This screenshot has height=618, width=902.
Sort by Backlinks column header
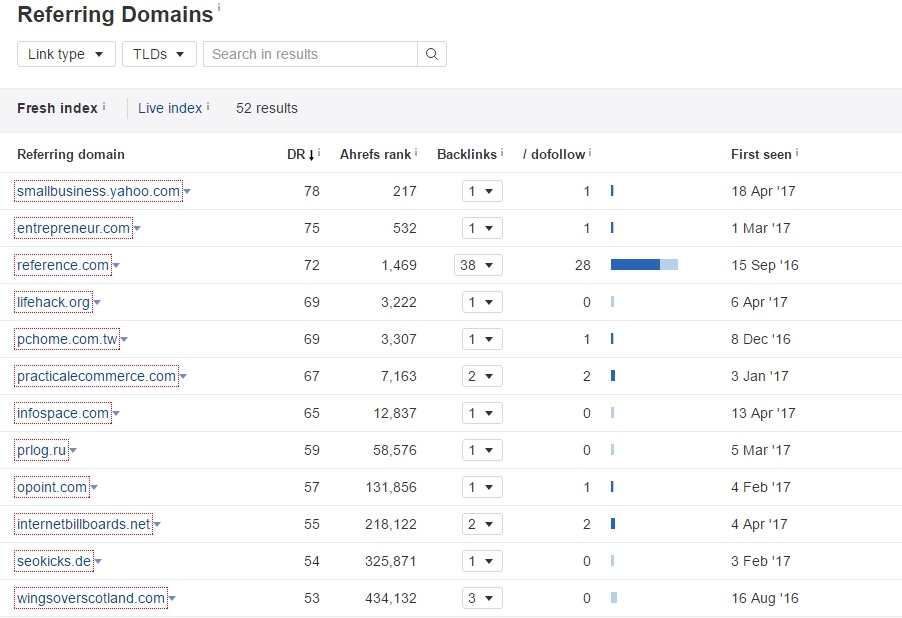click(x=467, y=154)
